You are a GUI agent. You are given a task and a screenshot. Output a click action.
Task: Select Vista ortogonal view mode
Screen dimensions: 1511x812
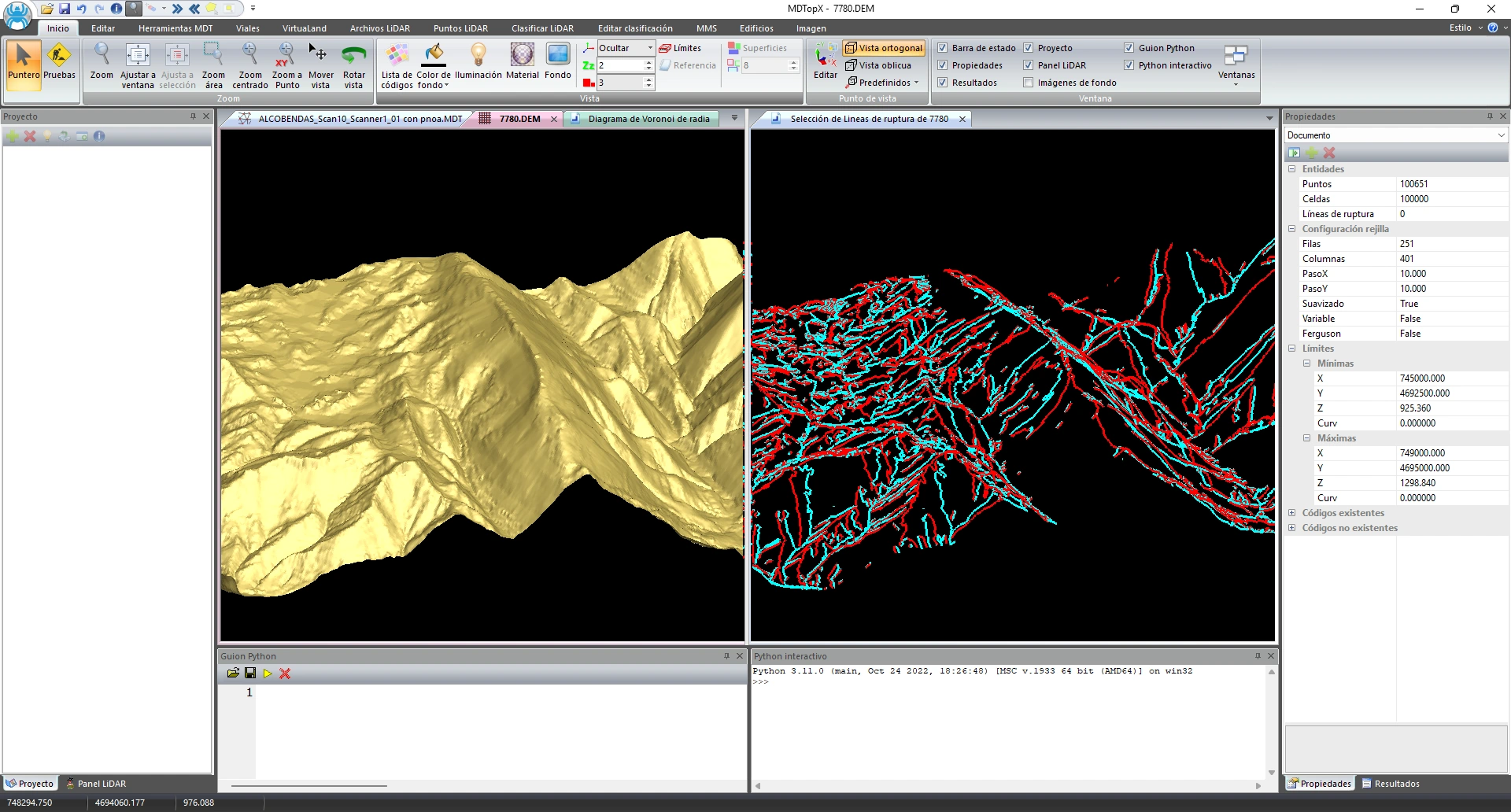(x=884, y=48)
